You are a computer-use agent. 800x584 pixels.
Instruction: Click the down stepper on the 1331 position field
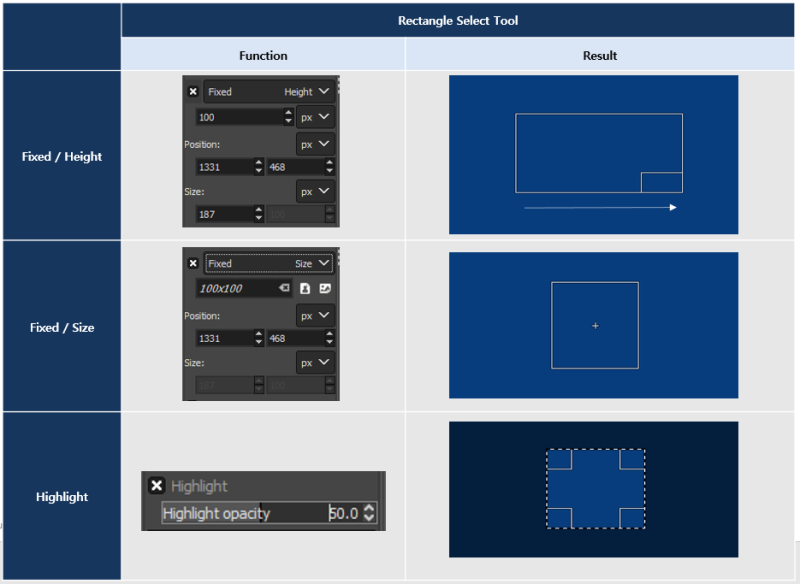point(260,170)
